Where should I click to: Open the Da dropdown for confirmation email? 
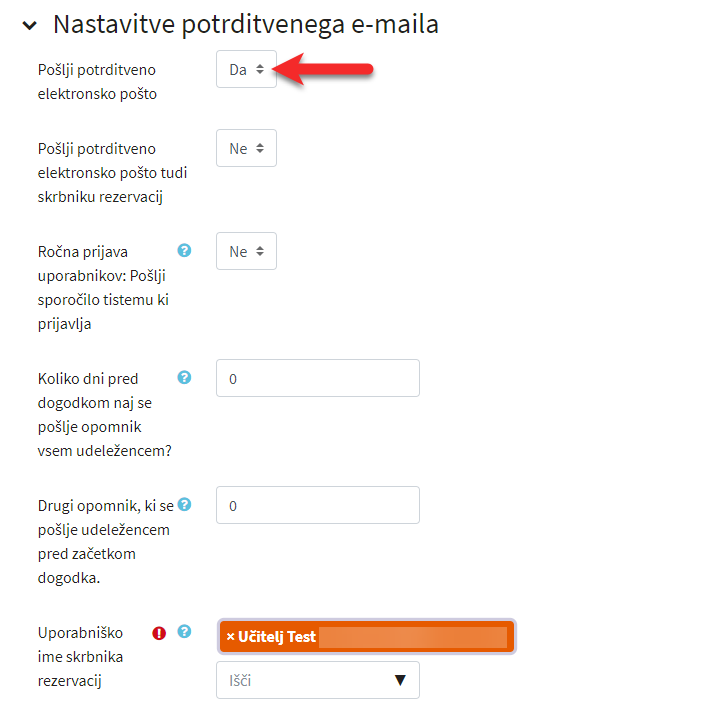pos(246,69)
